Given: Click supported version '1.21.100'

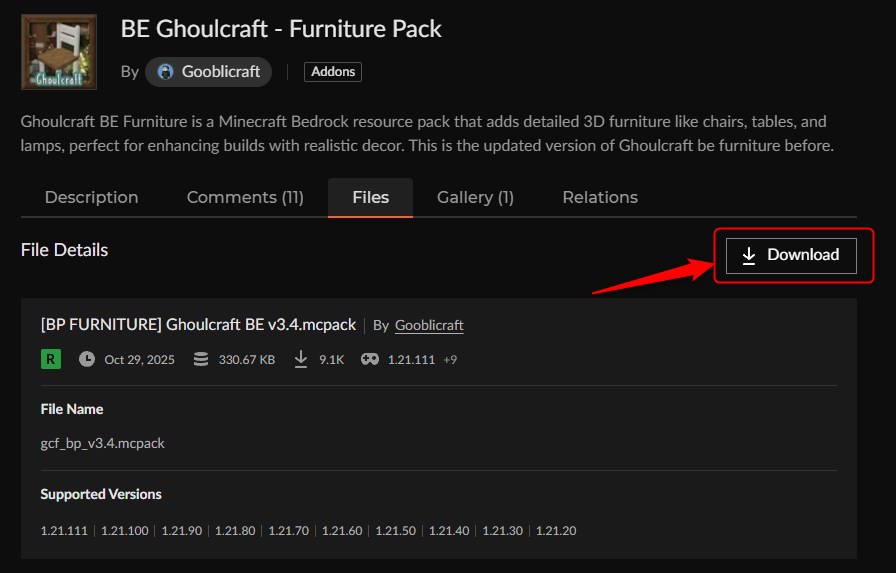Looking at the screenshot, I should coord(125,531).
